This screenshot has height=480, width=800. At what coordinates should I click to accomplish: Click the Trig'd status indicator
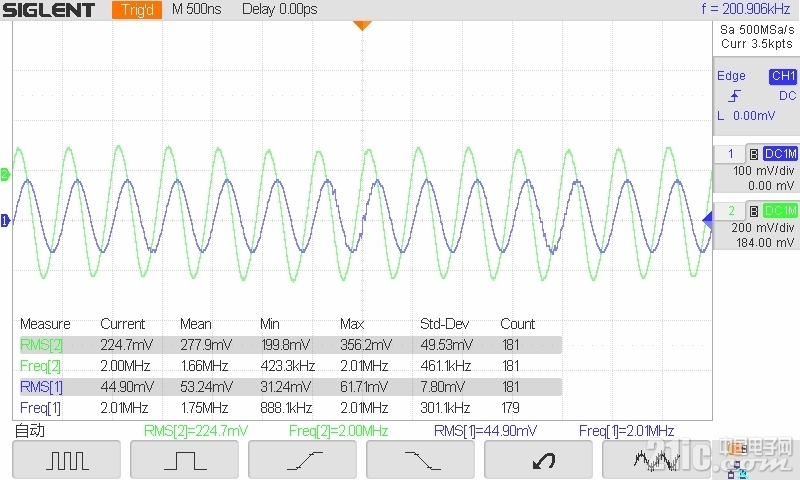point(137,10)
